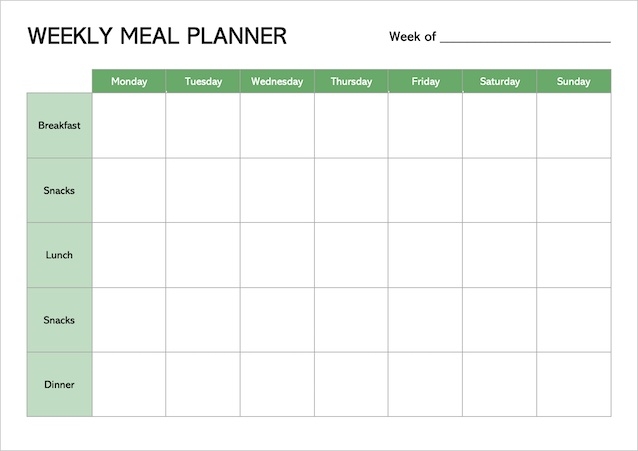Image resolution: width=638 pixels, height=451 pixels.
Task: Click the Friday column header
Action: [x=425, y=81]
